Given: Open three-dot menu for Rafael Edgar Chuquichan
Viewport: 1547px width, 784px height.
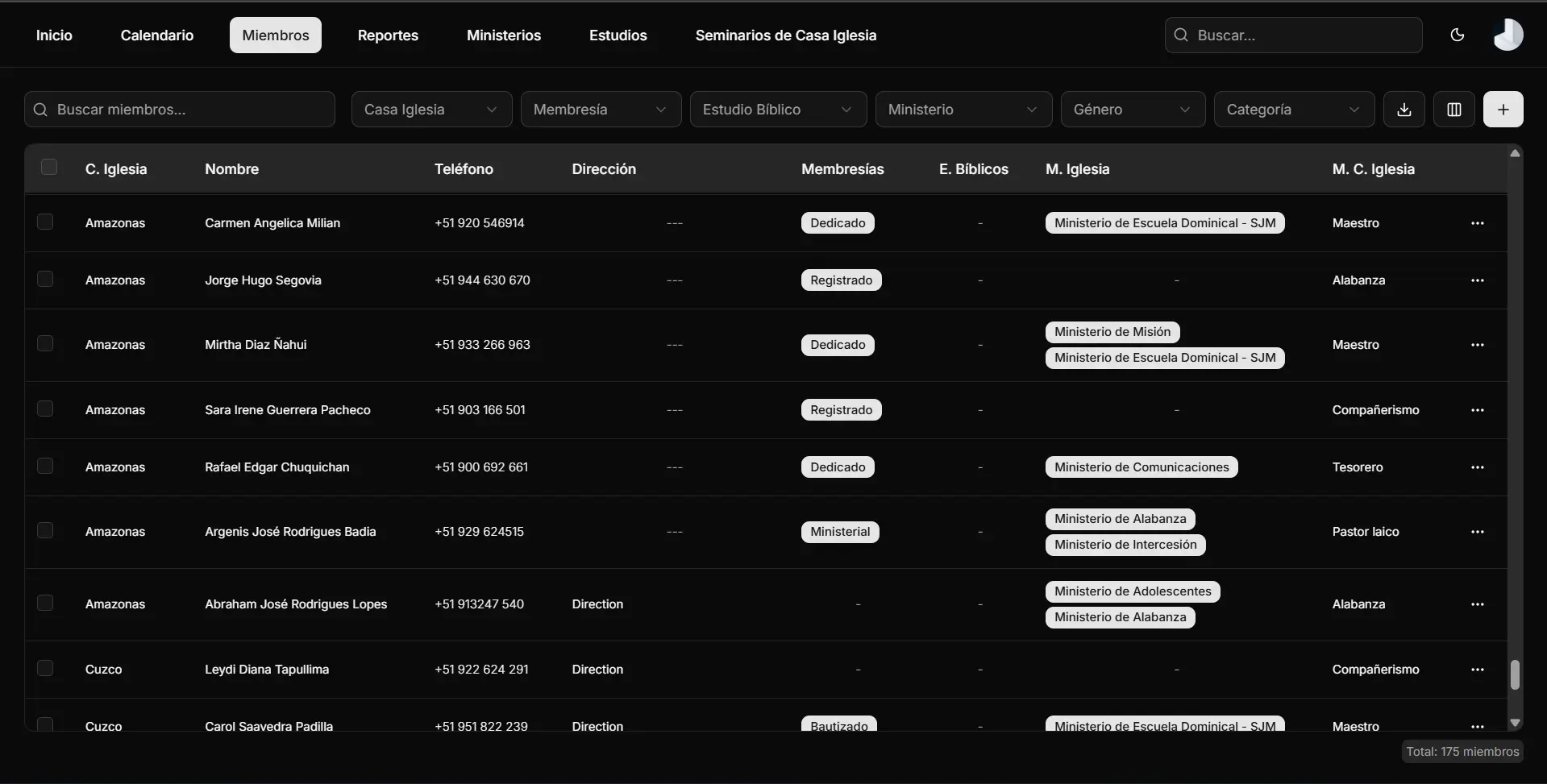Looking at the screenshot, I should (x=1477, y=467).
